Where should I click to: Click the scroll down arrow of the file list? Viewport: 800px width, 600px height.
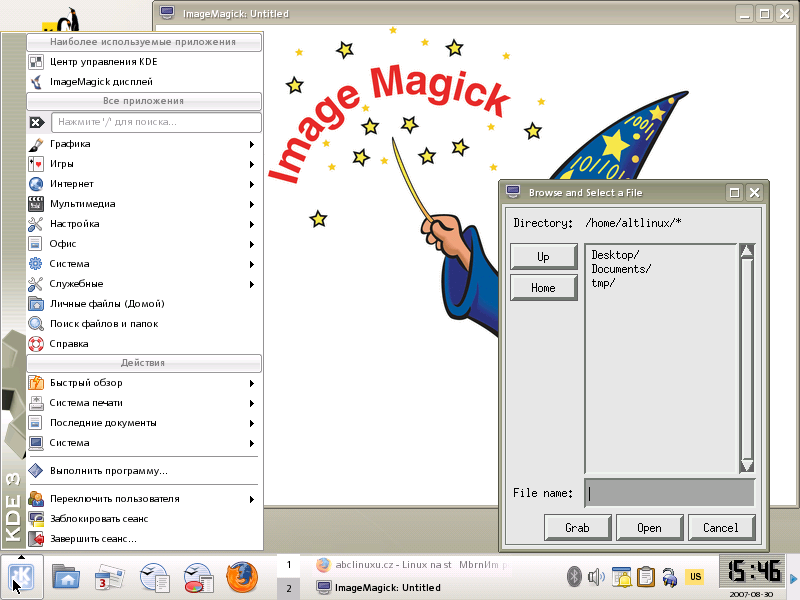point(746,465)
